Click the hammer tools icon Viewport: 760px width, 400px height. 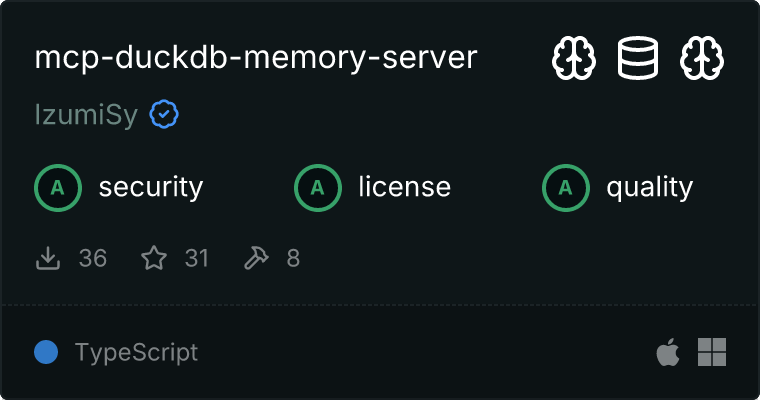256,258
